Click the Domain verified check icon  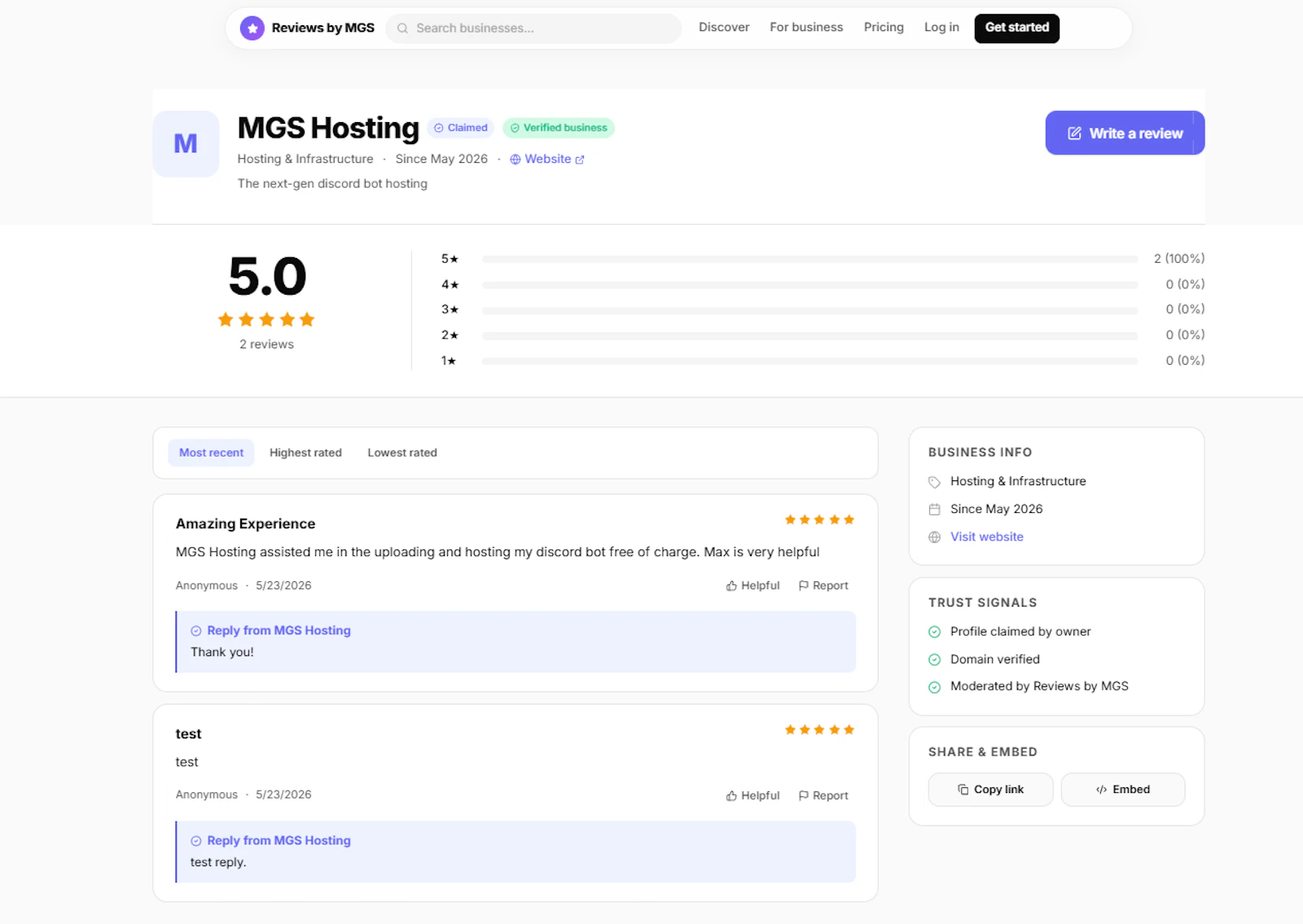934,659
